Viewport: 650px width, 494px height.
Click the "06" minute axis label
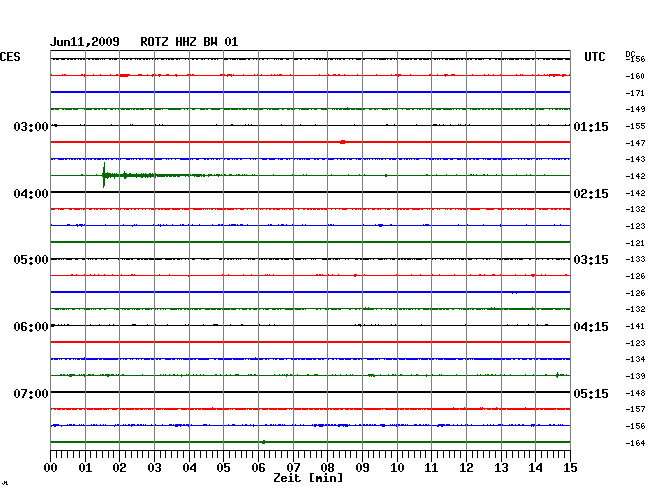pos(258,468)
